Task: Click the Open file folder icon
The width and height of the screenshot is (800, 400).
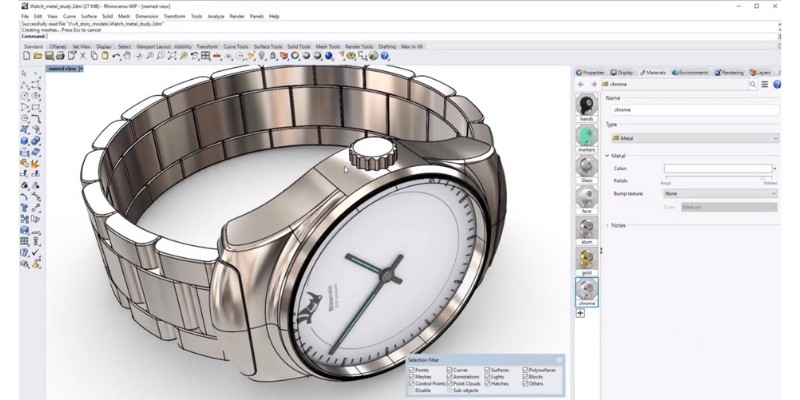Action: [x=37, y=56]
